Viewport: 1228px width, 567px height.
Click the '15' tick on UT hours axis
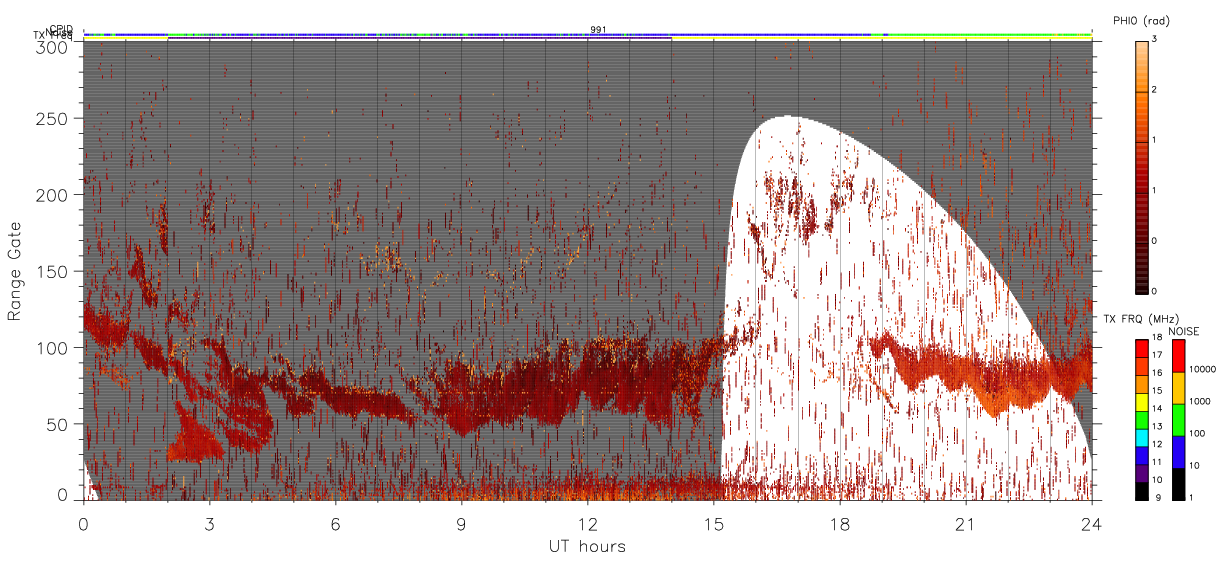click(x=714, y=523)
